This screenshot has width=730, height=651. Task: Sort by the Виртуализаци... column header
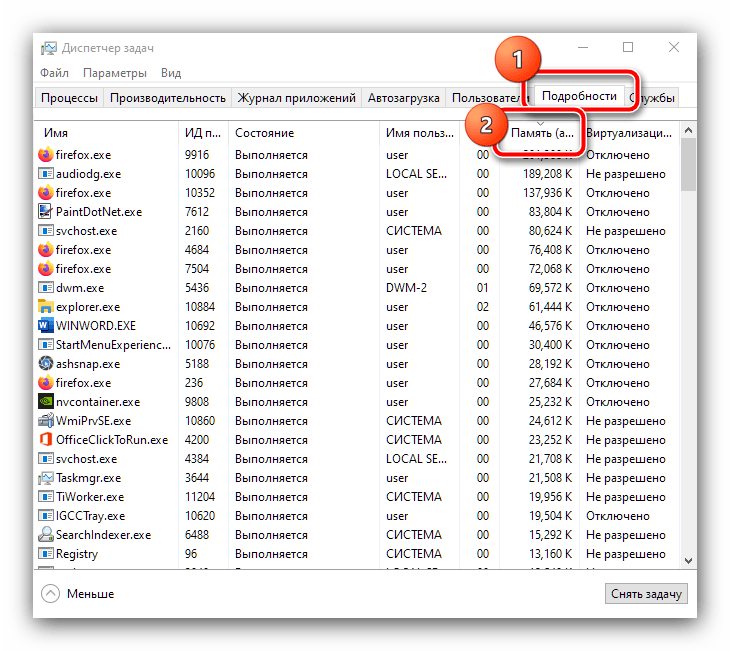pos(629,133)
